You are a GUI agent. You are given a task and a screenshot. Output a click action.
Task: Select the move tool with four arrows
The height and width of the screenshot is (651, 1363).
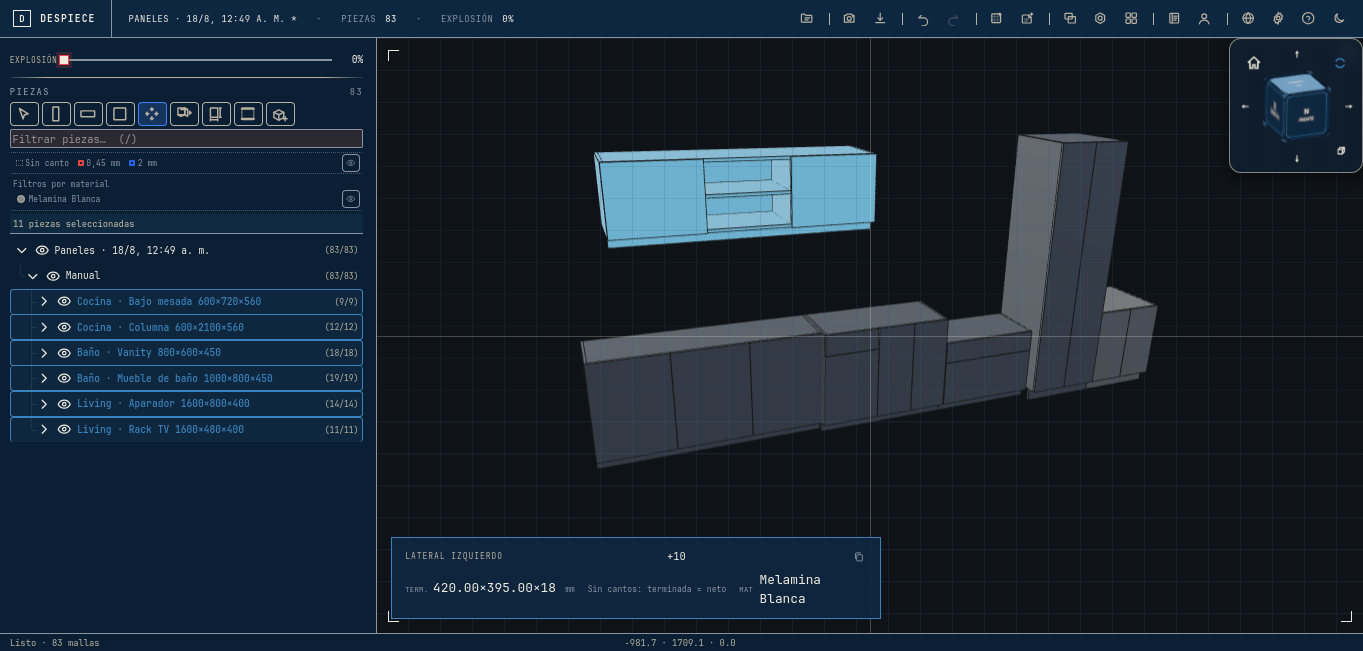click(x=152, y=114)
